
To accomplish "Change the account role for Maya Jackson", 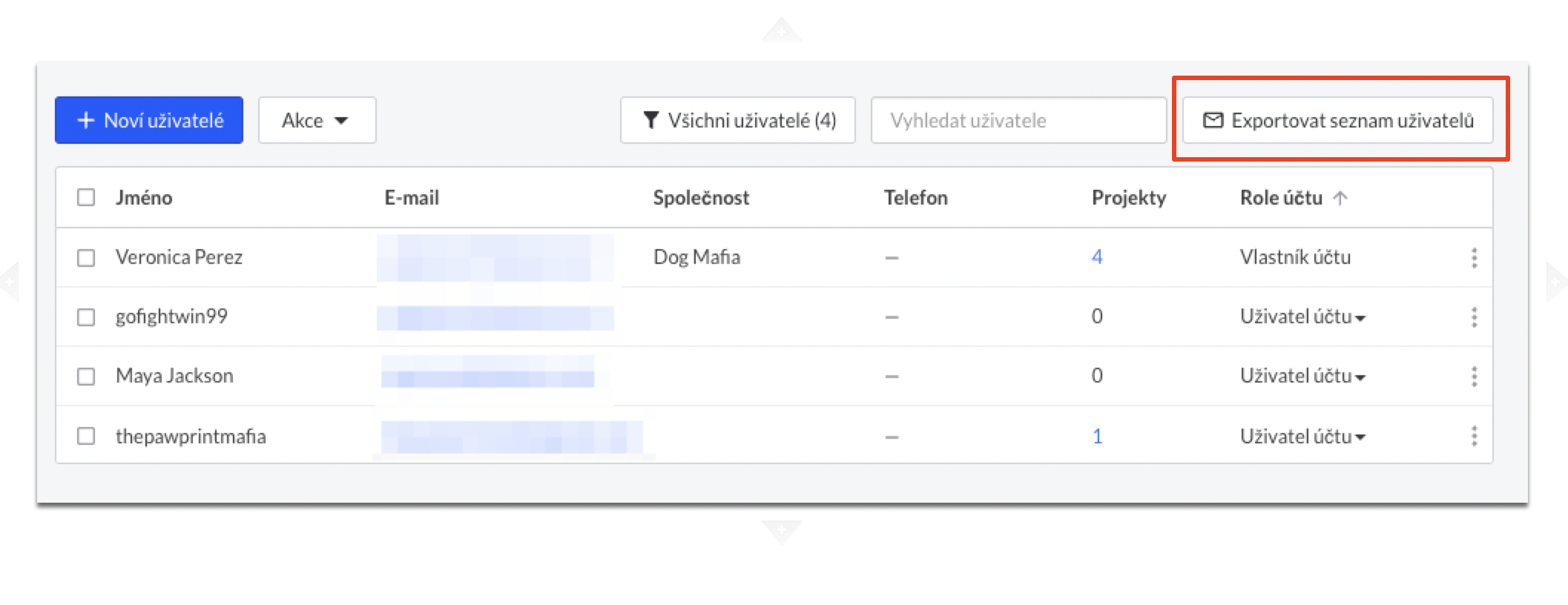I will (x=1302, y=377).
